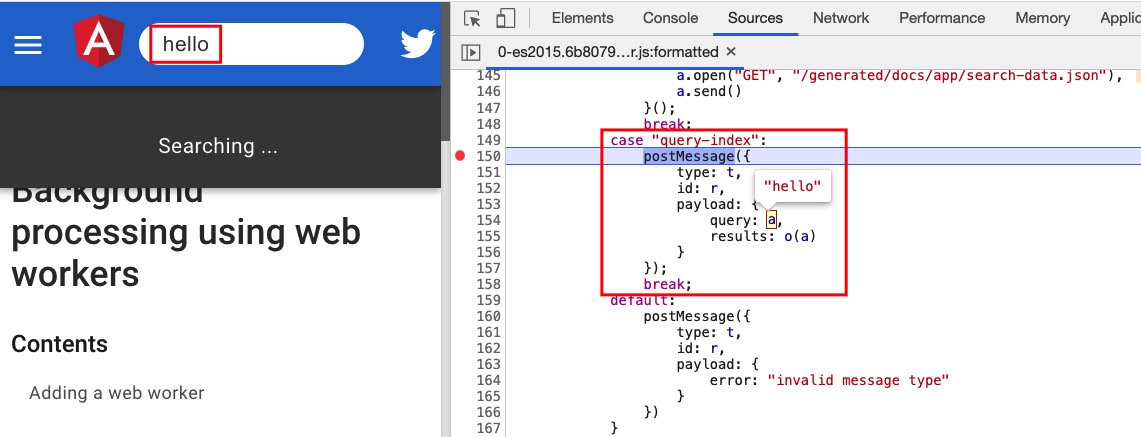Click the postMessage call on line 160
Viewport: 1141px width, 437px height.
click(688, 316)
